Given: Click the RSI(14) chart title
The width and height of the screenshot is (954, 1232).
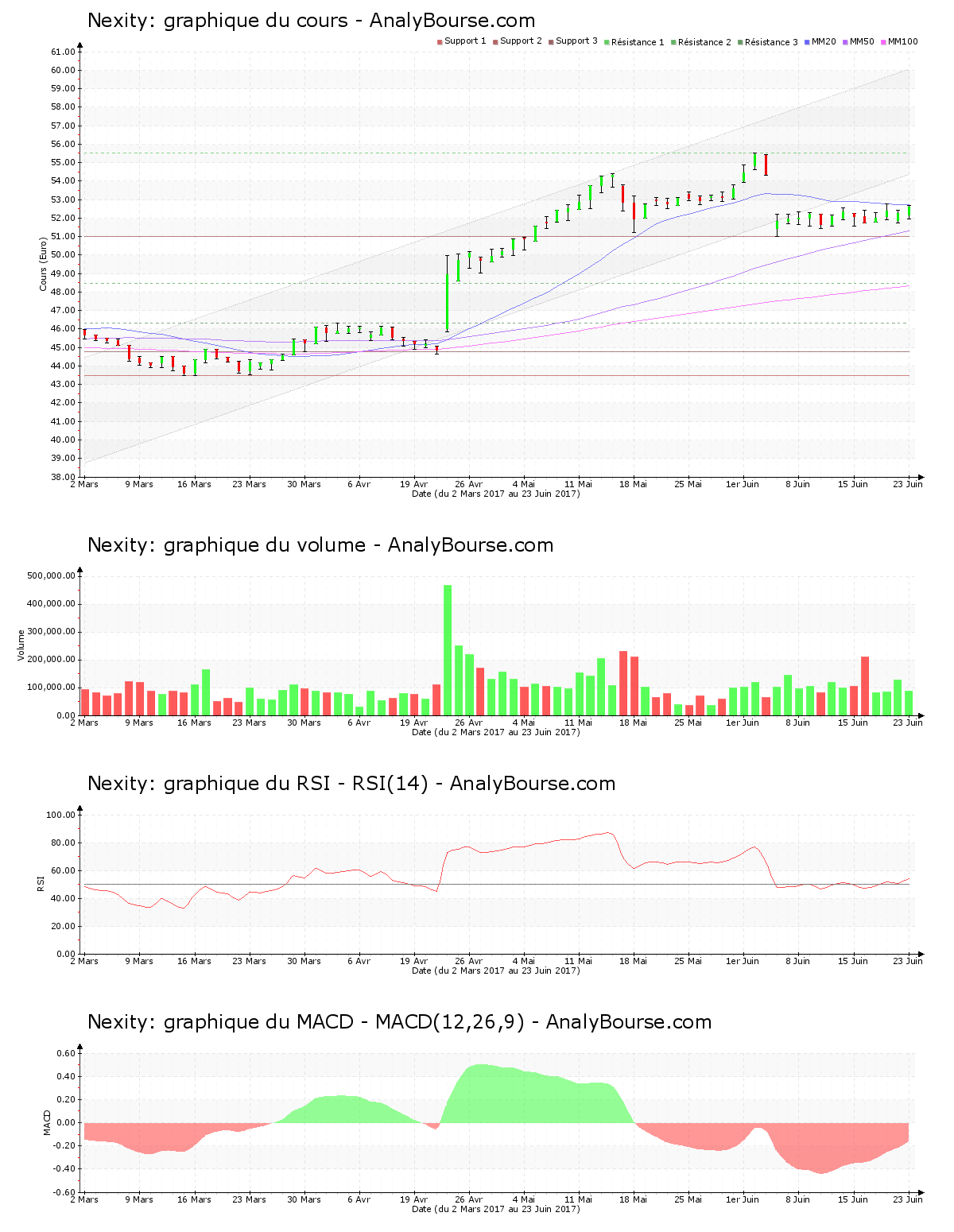Looking at the screenshot, I should tap(351, 784).
